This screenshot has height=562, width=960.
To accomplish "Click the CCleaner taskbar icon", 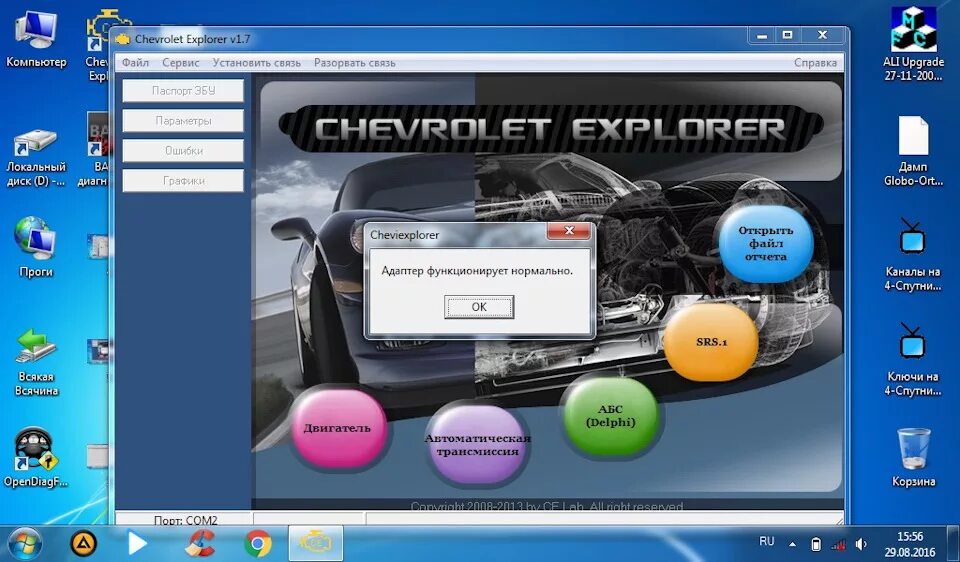I will coord(199,543).
